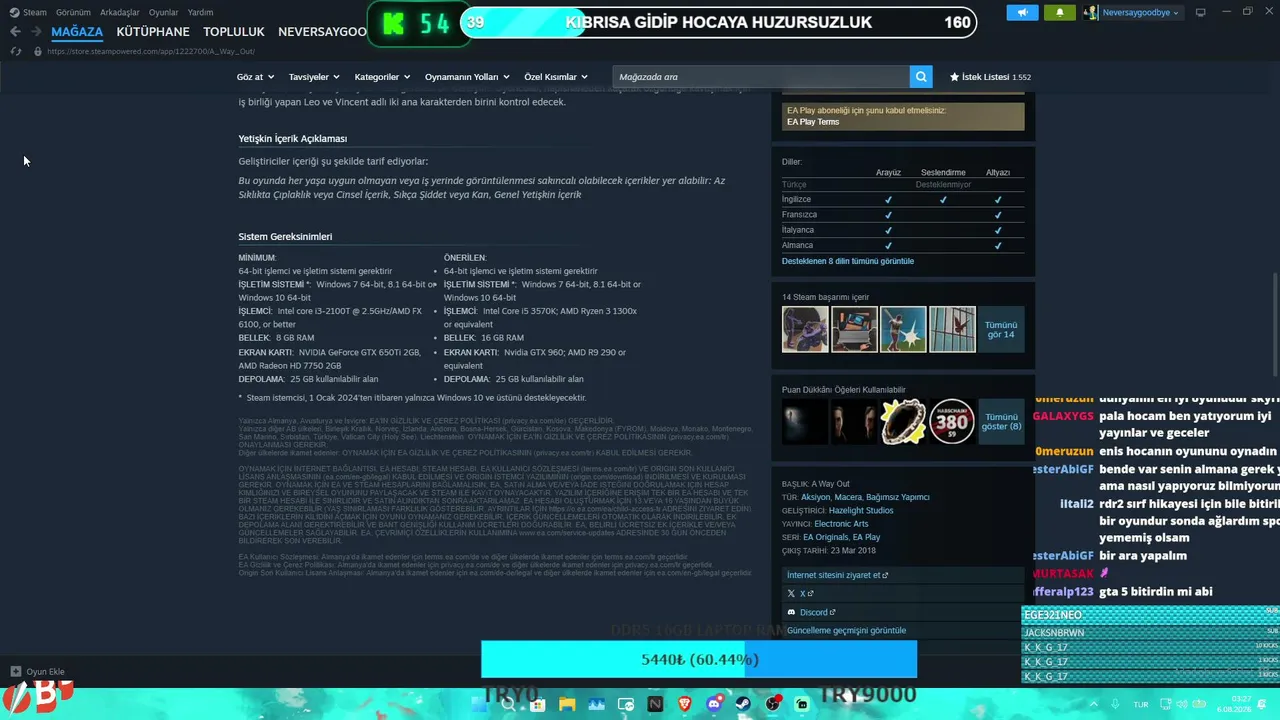Open Windows taskbar search

pos(508,704)
